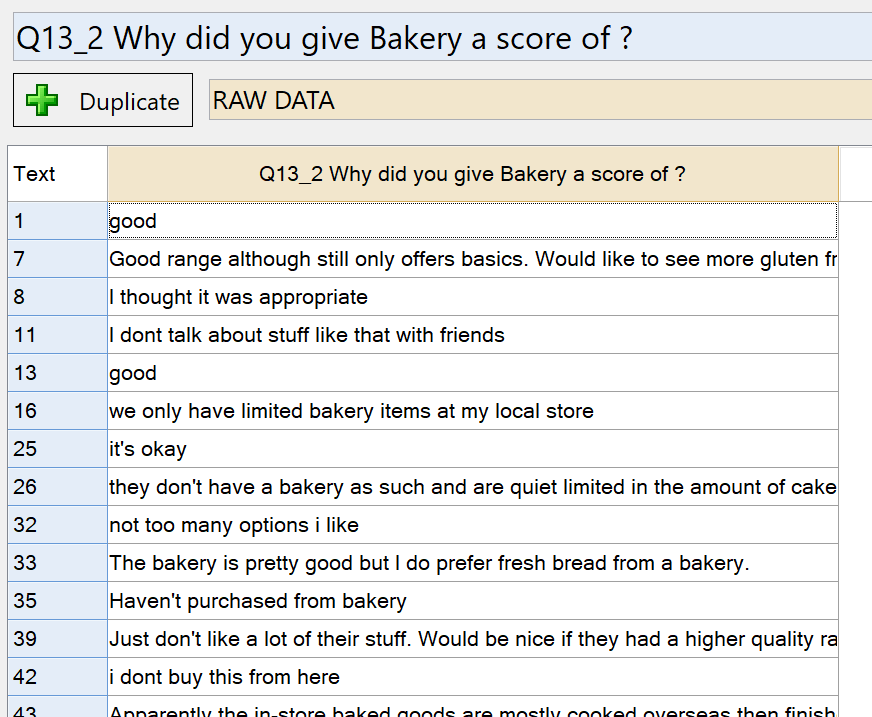872x717 pixels.
Task: Select row header 25
Action: (57, 448)
